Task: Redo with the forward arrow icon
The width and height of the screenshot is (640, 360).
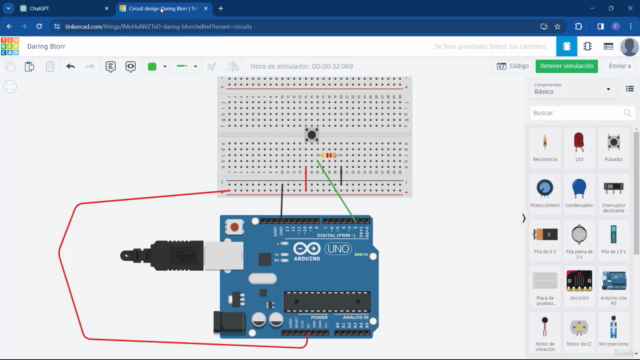Action: pyautogui.click(x=90, y=66)
